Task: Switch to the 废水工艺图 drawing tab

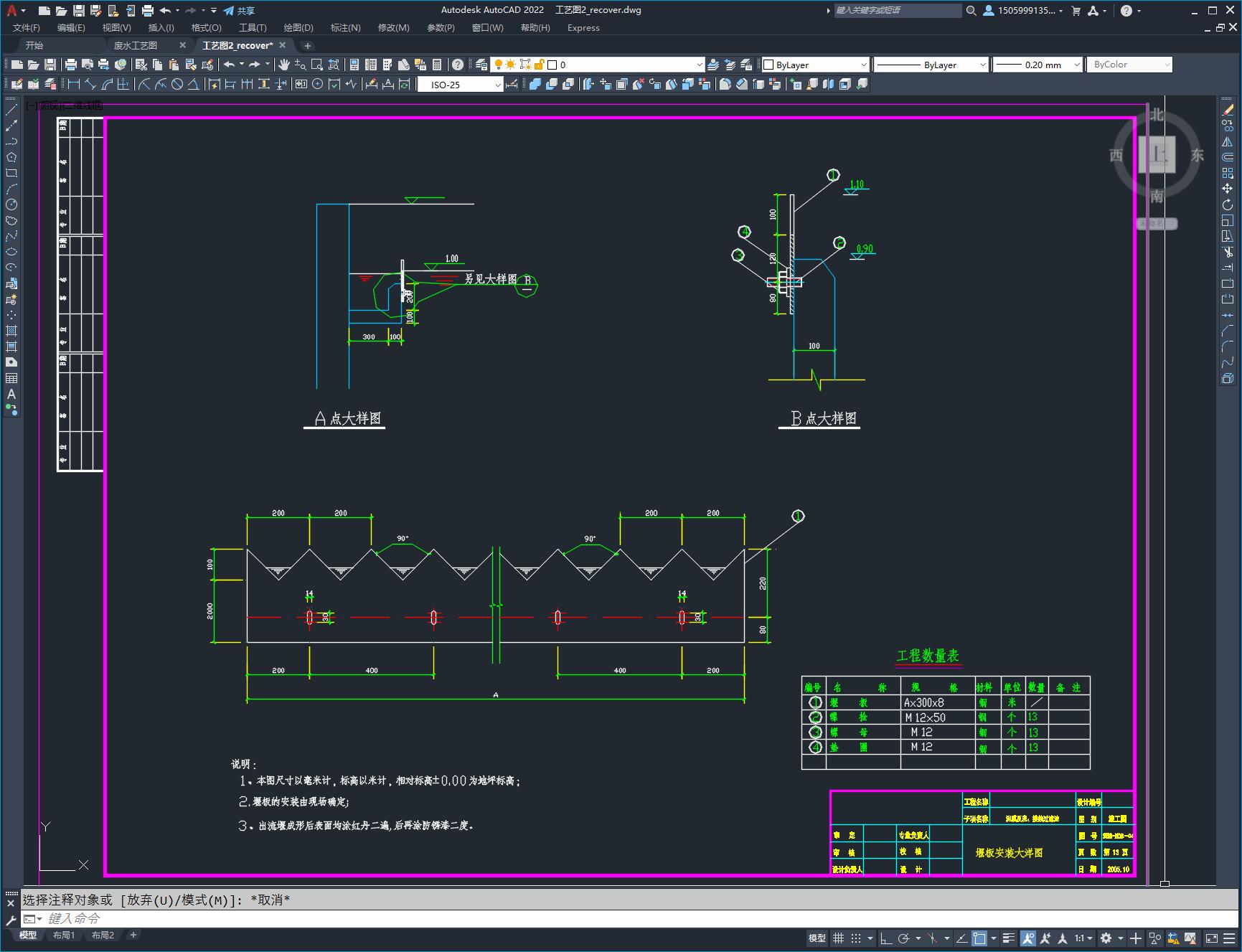Action: (x=136, y=45)
